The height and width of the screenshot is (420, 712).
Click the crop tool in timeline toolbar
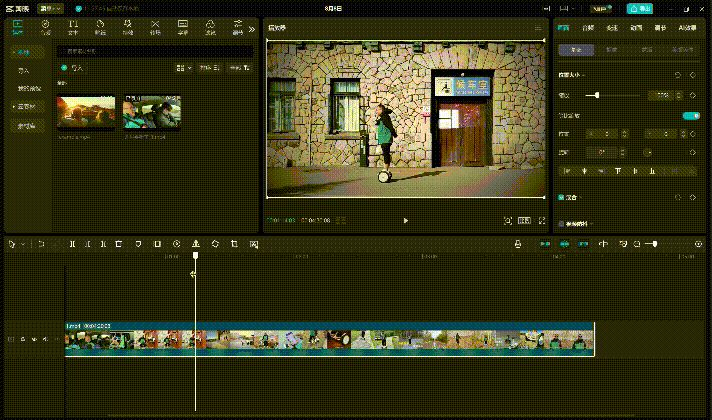234,244
